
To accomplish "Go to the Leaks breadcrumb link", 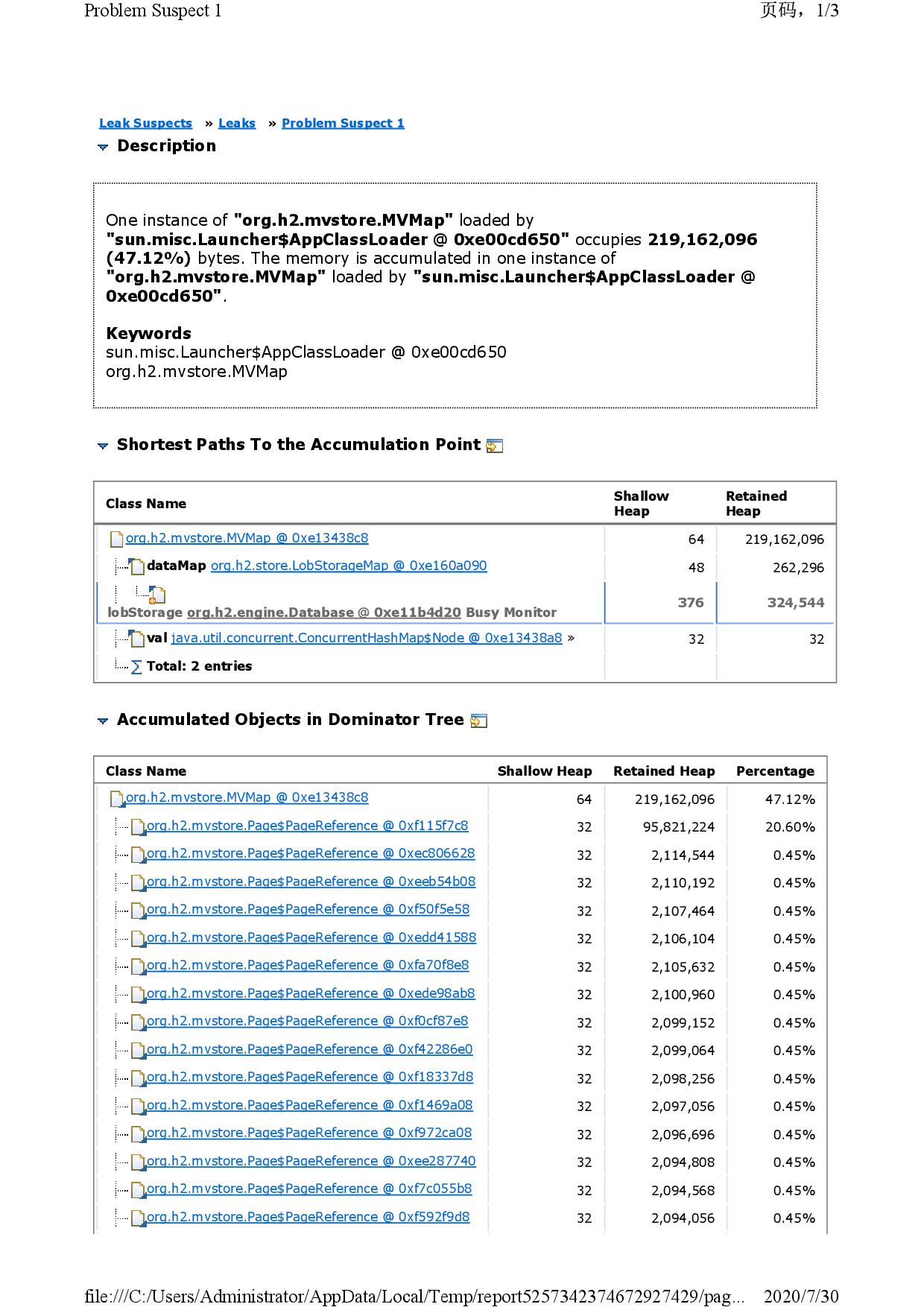I will coord(237,123).
